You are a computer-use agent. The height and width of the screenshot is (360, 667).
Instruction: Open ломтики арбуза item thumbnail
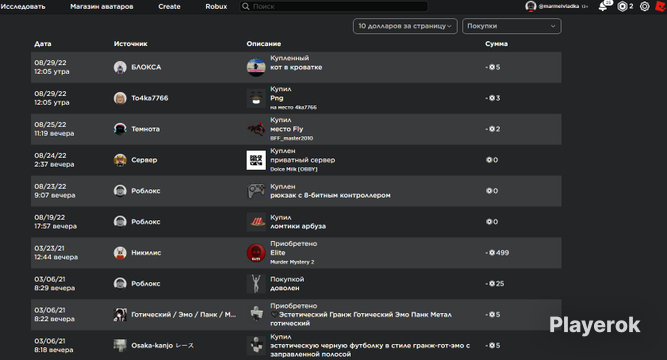[x=256, y=222]
